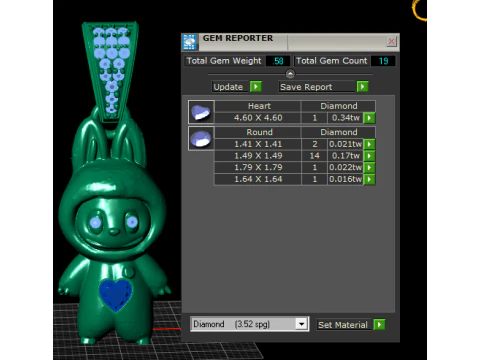Click the '4.60 X 4.60' size cell
480x360 pixels.
tap(258, 118)
